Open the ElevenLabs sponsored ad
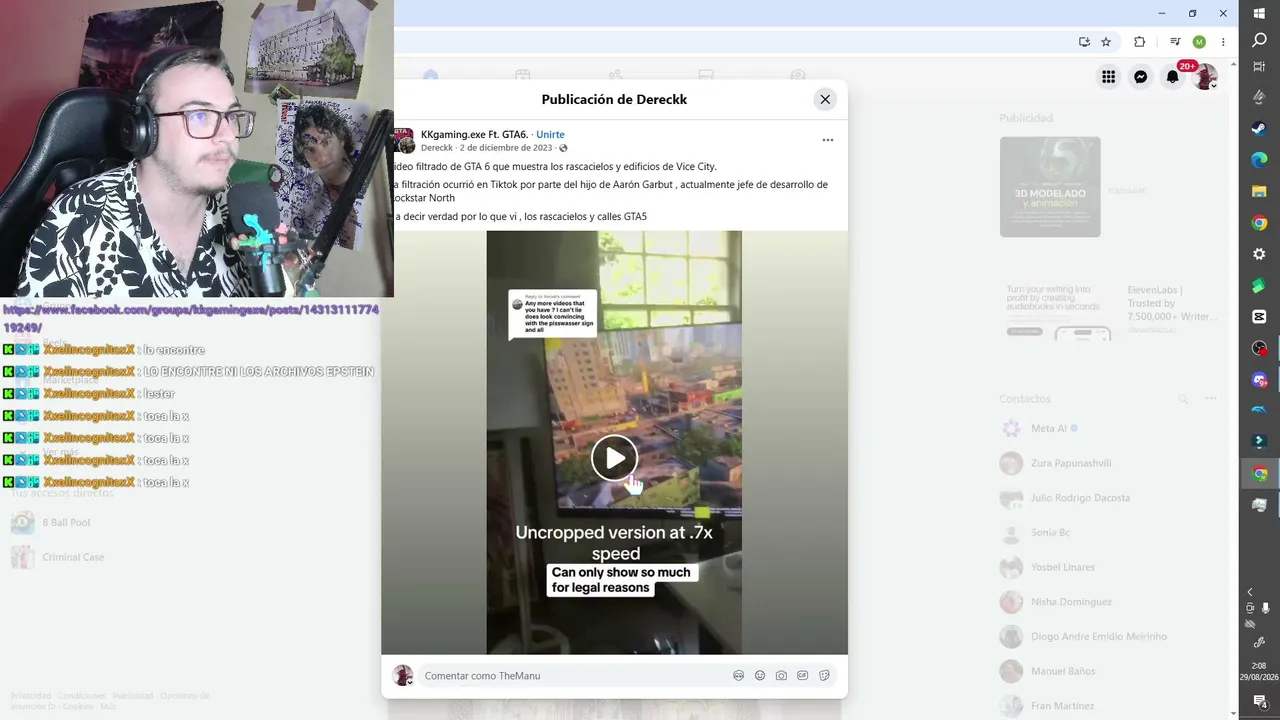The image size is (1280, 720). click(1112, 310)
